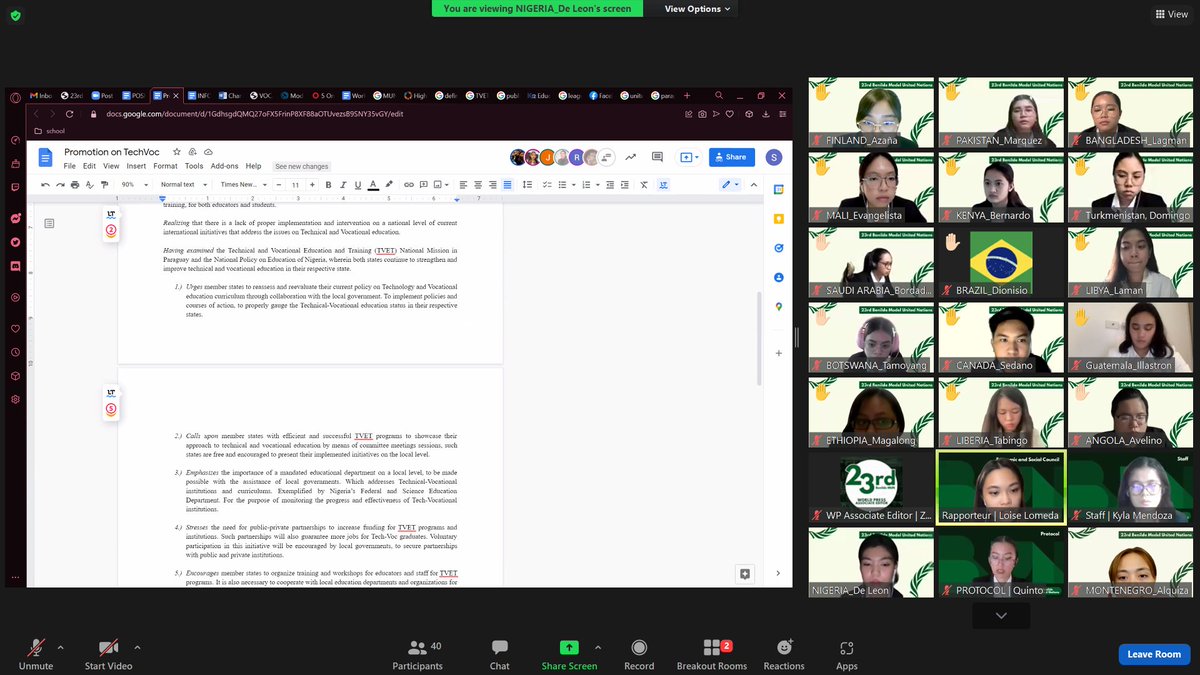Click See new changes link

tap(301, 166)
